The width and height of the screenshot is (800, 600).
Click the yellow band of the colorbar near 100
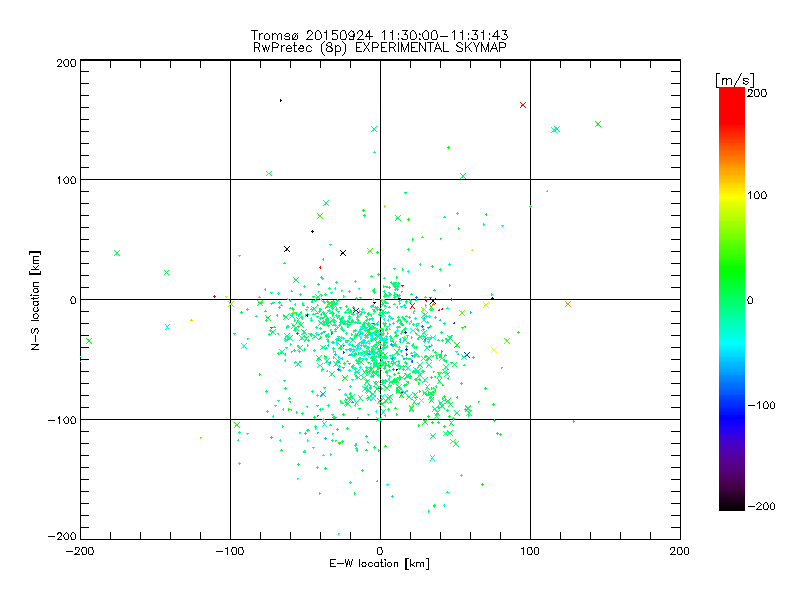(x=732, y=195)
